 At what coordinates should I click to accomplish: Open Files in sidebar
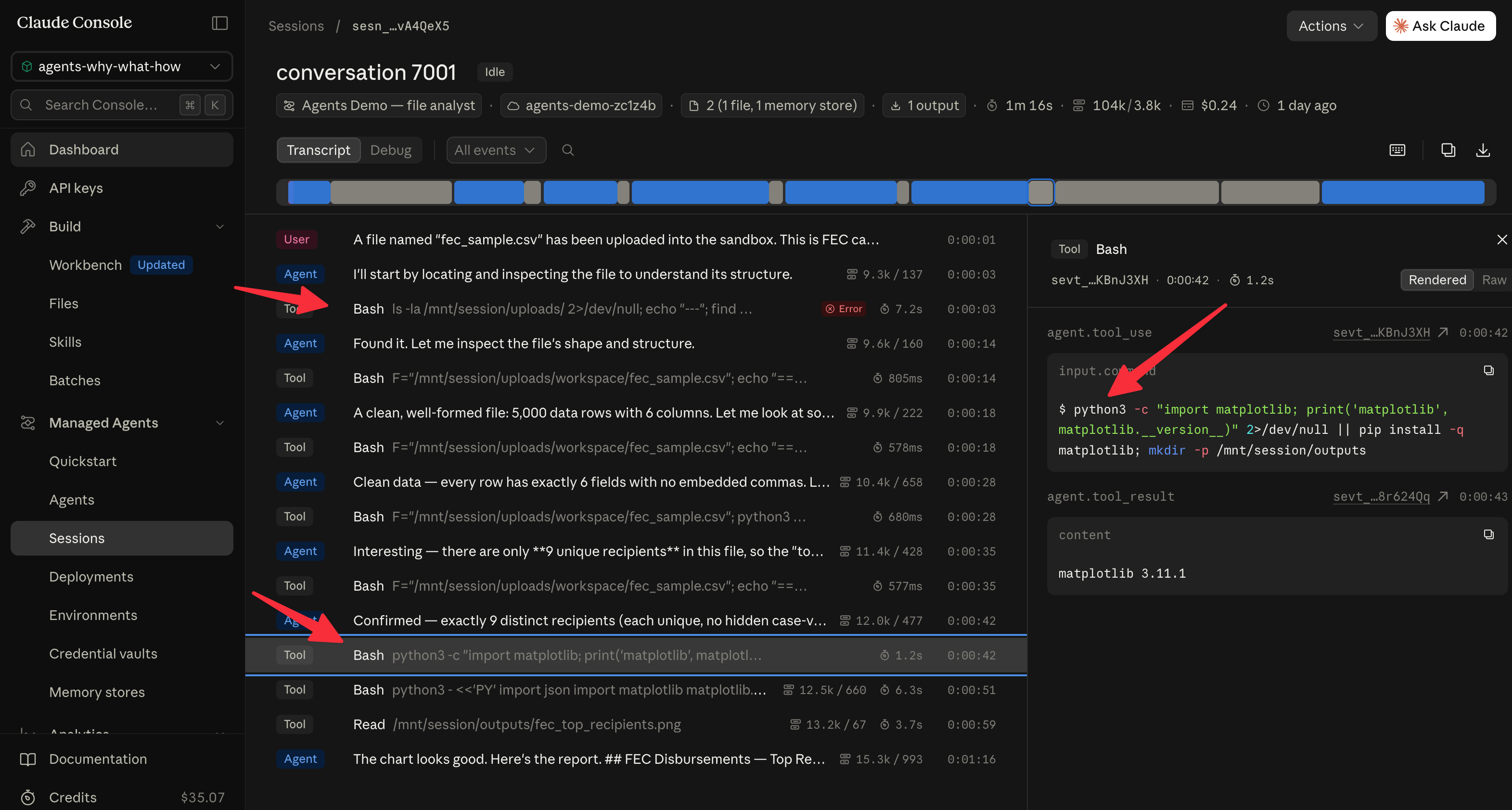click(64, 303)
